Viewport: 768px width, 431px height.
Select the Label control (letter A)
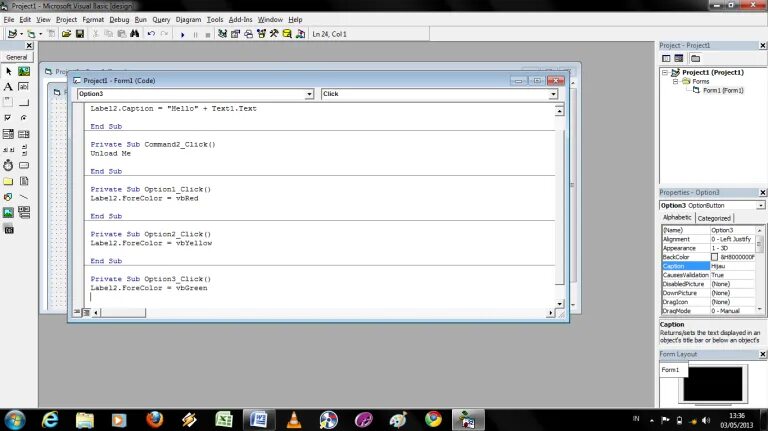pyautogui.click(x=8, y=87)
